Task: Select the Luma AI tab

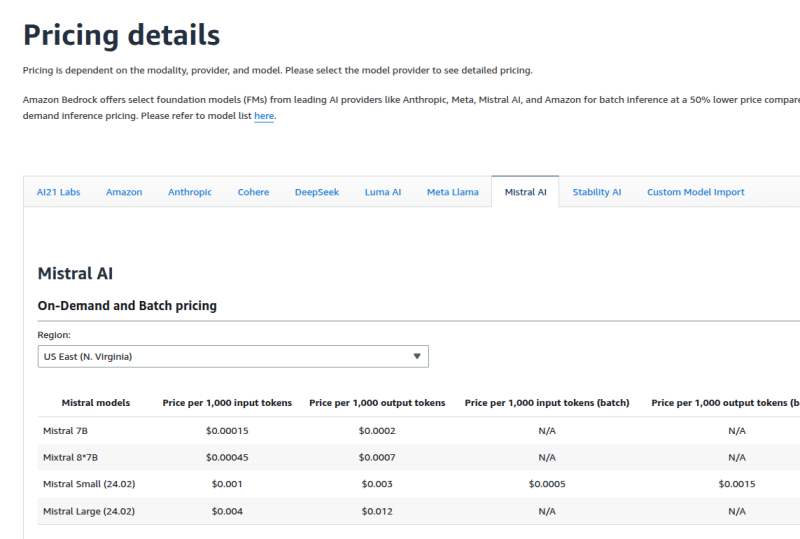Action: [383, 192]
